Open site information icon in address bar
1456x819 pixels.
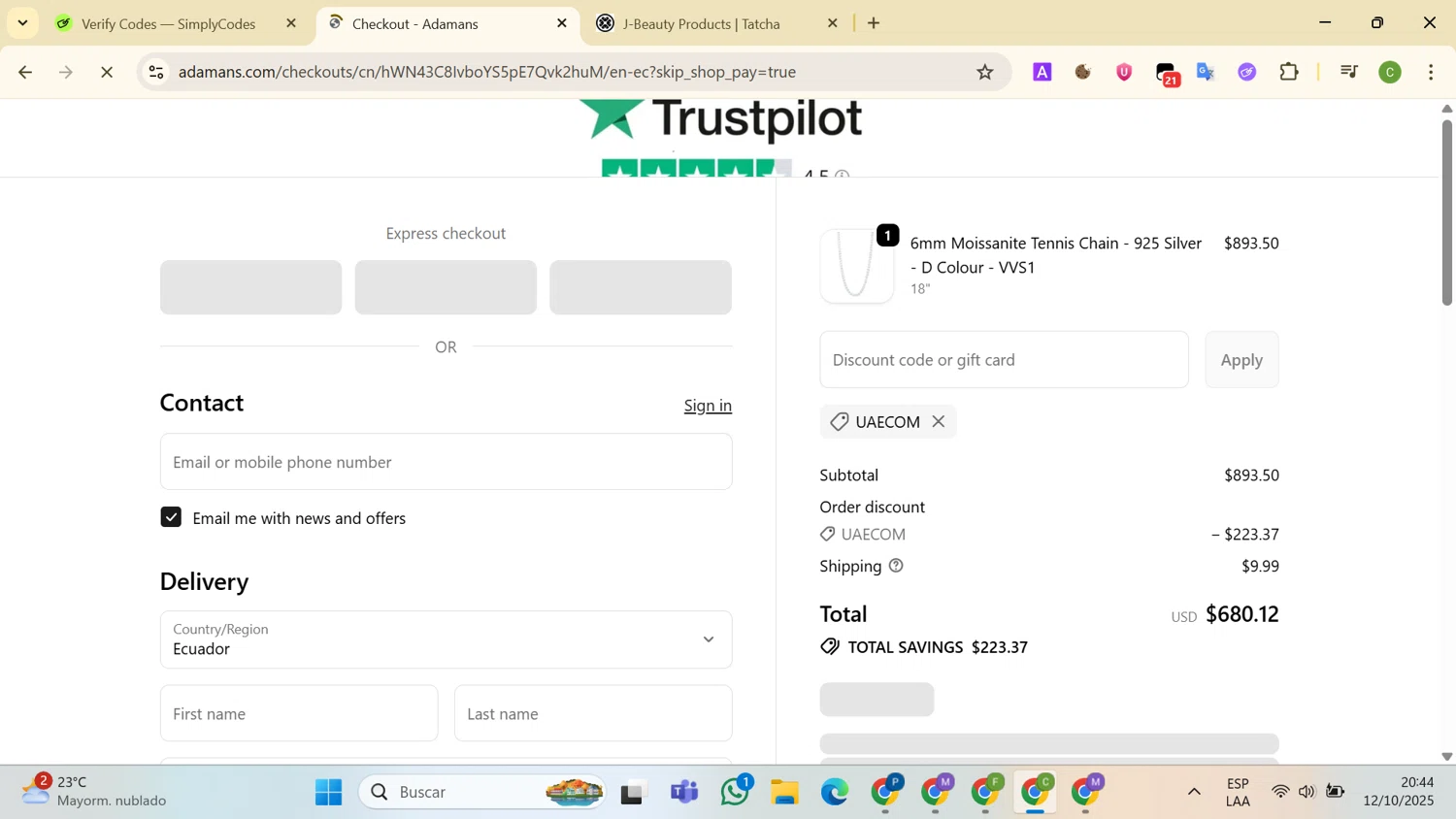[156, 72]
